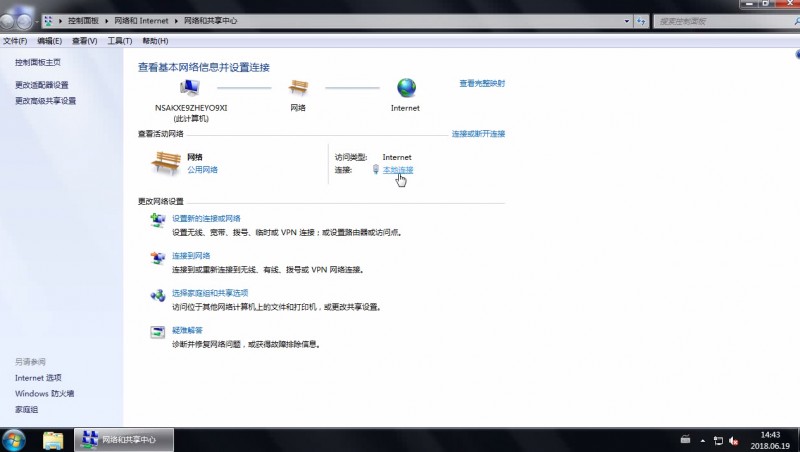This screenshot has width=800, height=452.
Task: Open the 疑难解答 link
Action: [x=187, y=330]
